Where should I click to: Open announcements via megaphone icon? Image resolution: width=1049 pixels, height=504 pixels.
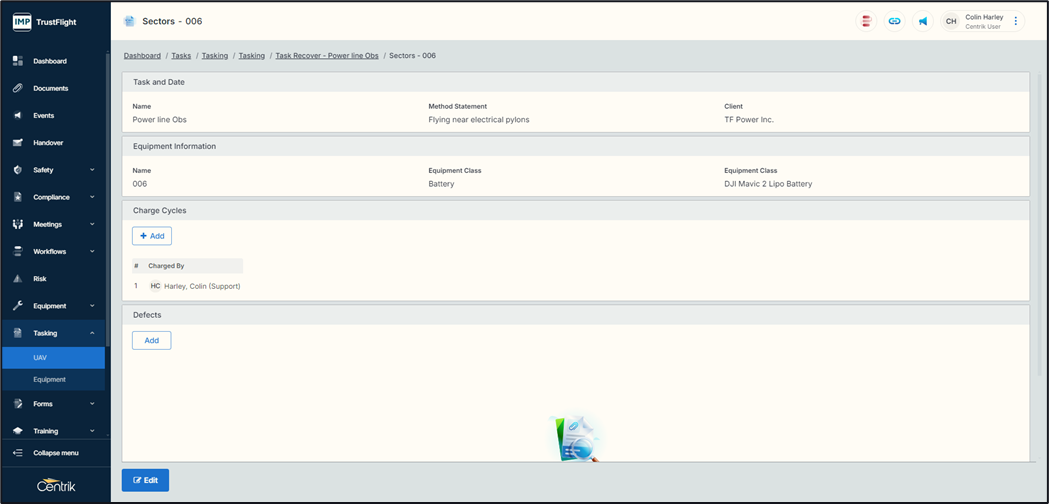pyautogui.click(x=922, y=21)
